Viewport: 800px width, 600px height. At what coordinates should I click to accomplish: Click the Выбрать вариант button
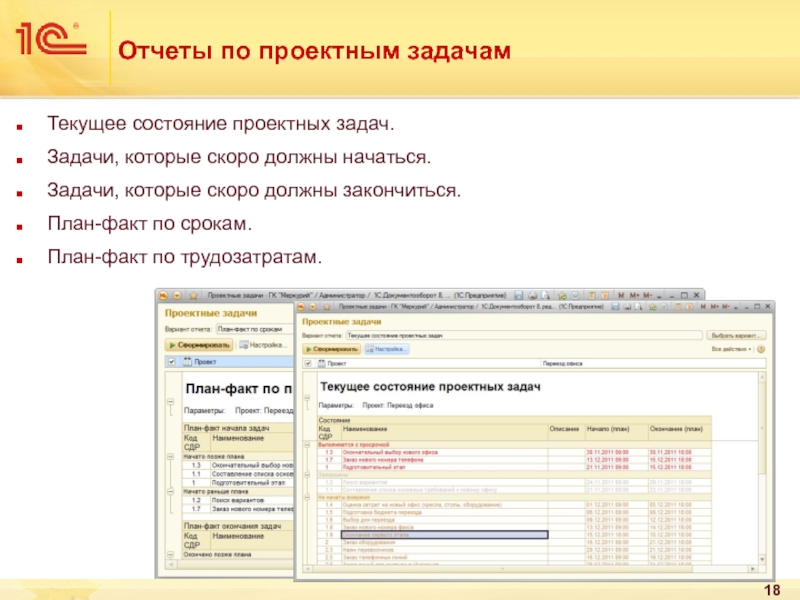pos(736,336)
